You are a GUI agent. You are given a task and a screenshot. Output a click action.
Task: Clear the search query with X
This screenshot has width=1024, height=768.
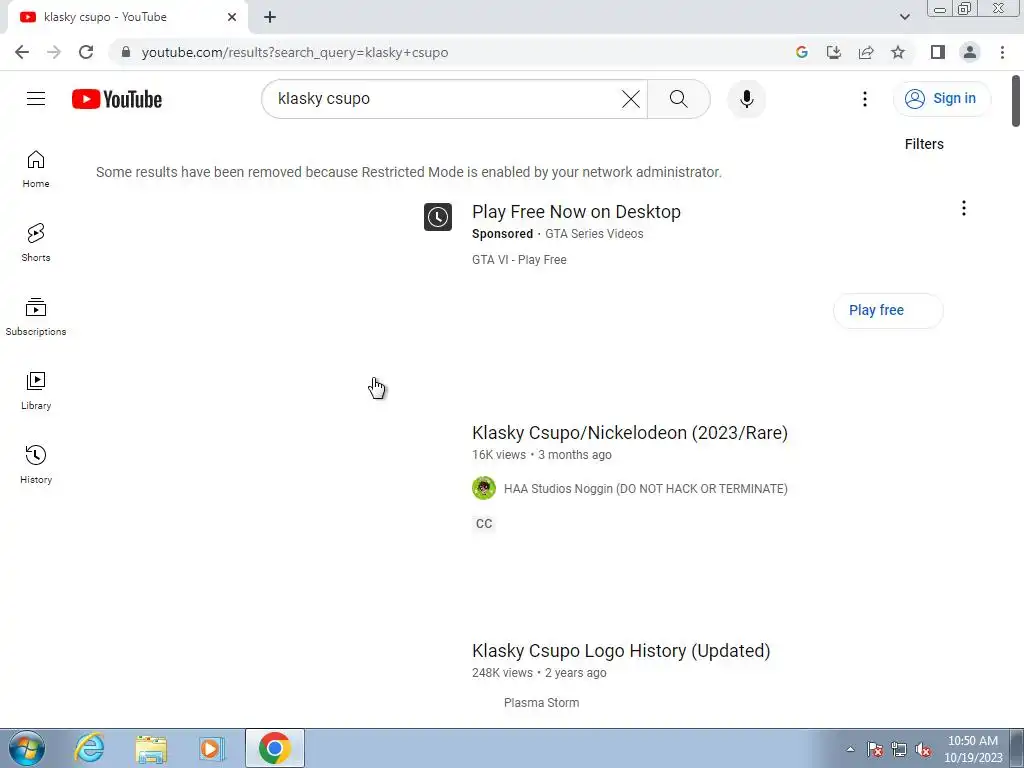[x=630, y=99]
